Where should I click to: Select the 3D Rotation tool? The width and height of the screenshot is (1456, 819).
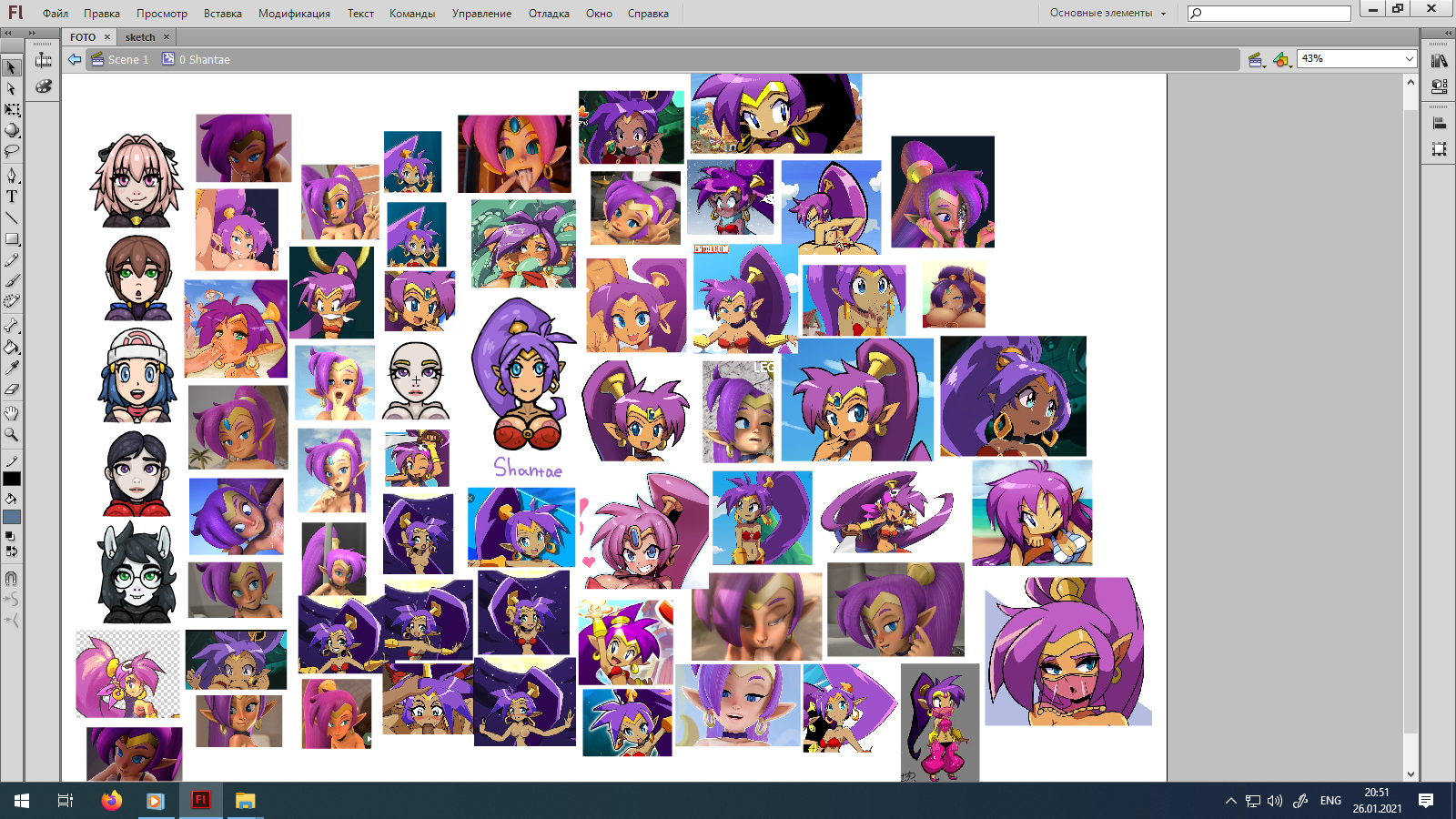pos(12,130)
